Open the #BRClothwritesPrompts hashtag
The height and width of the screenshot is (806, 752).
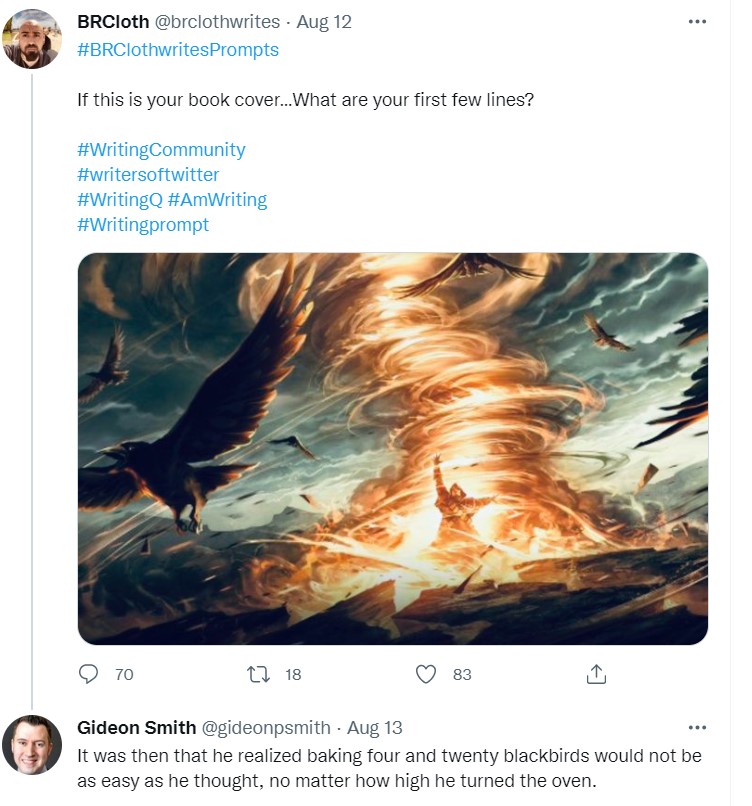pos(178,49)
